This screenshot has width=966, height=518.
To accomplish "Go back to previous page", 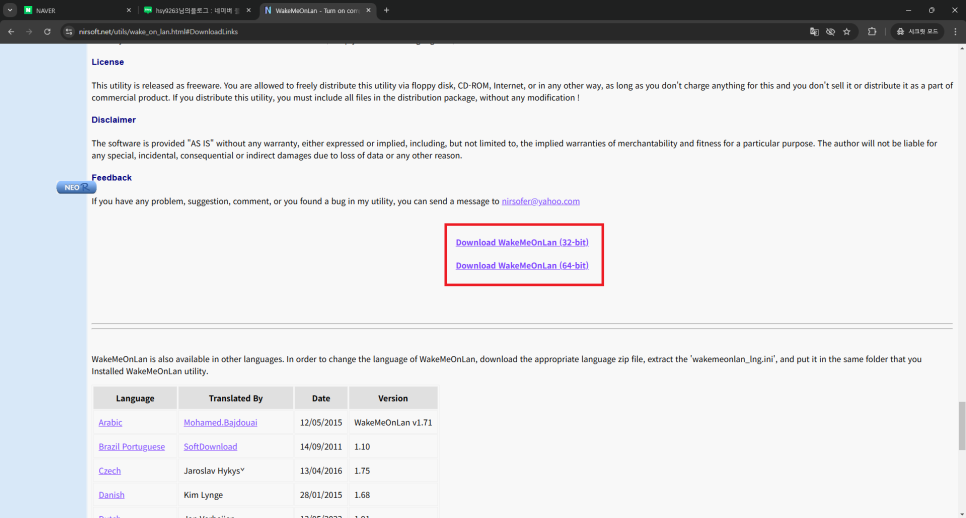I will click(x=11, y=31).
